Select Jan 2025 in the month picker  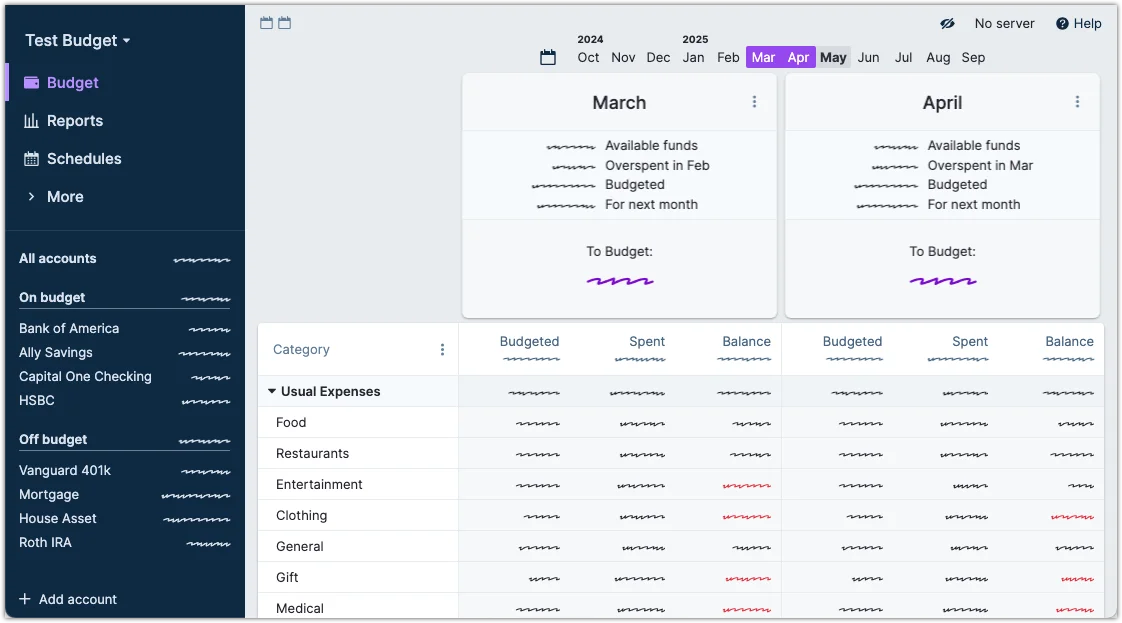point(693,58)
